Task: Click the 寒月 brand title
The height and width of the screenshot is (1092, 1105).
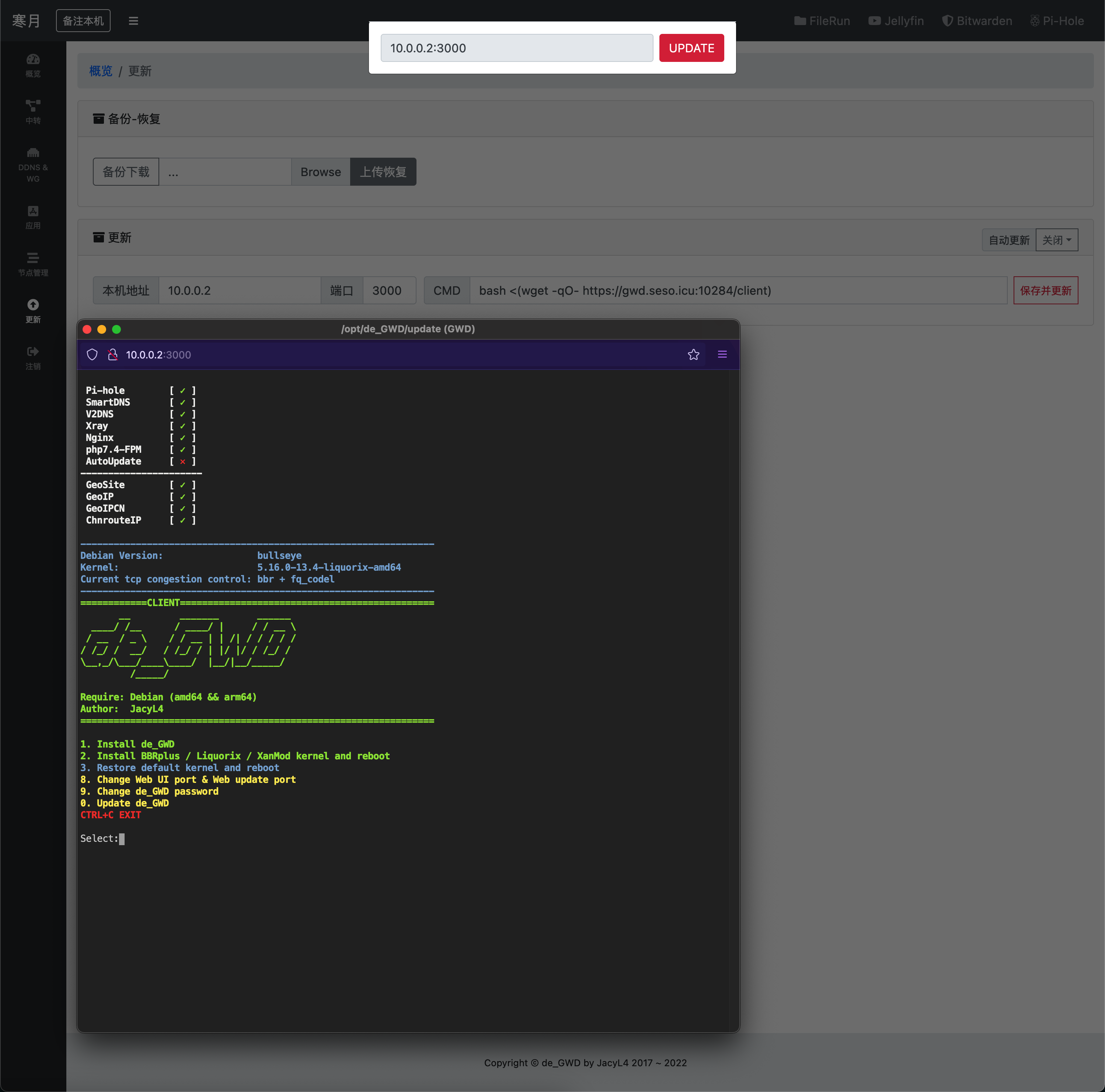Action: (26, 21)
